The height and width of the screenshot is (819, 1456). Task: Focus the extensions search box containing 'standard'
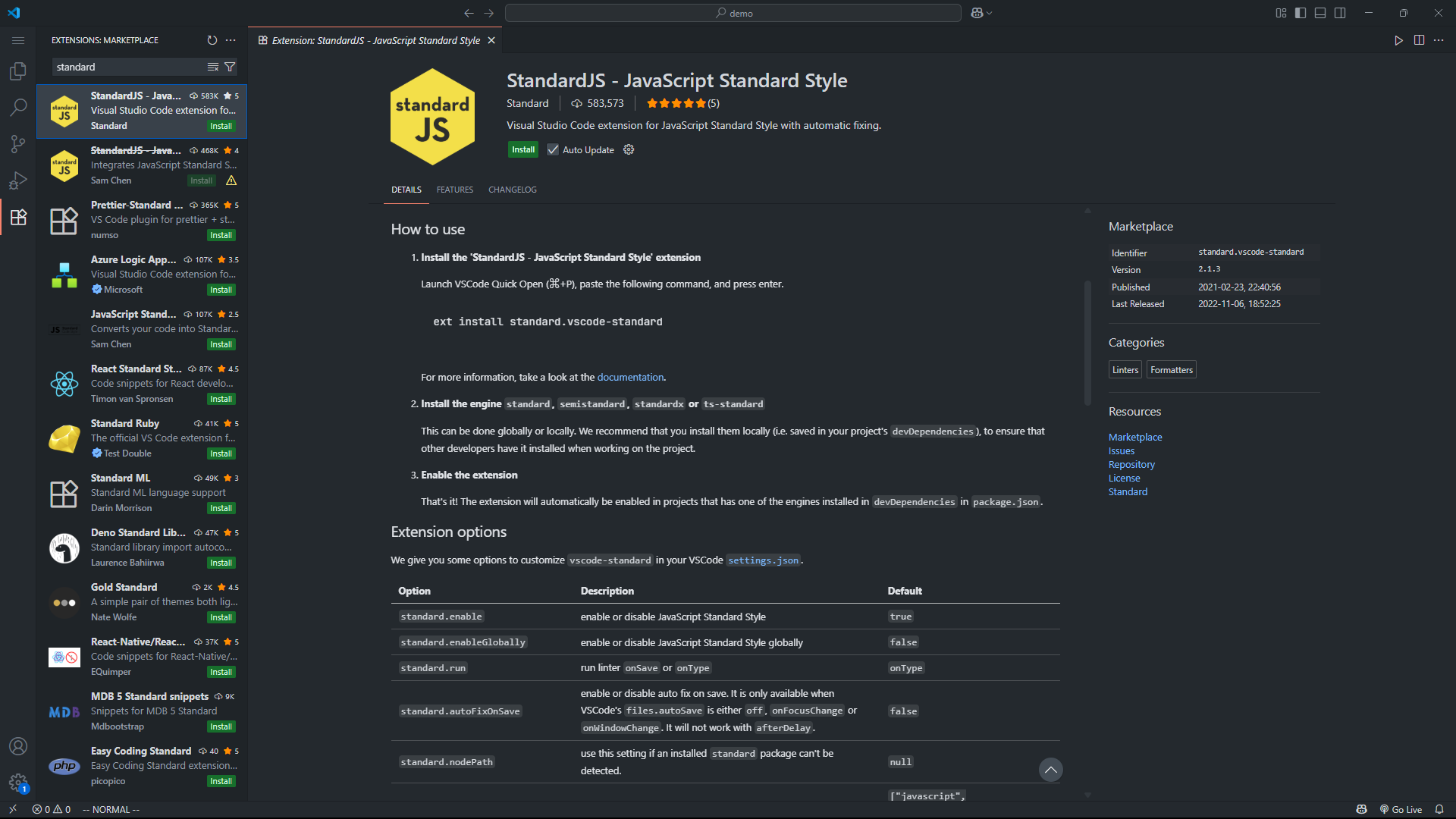(x=129, y=67)
